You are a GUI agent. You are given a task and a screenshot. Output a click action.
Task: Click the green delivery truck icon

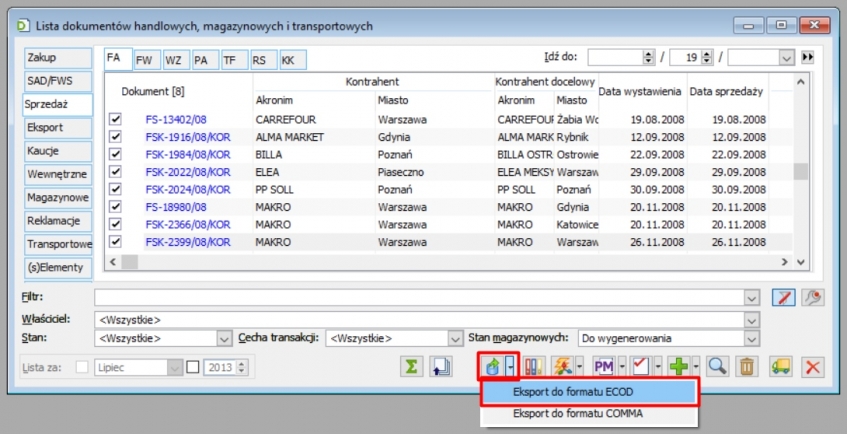pos(781,367)
